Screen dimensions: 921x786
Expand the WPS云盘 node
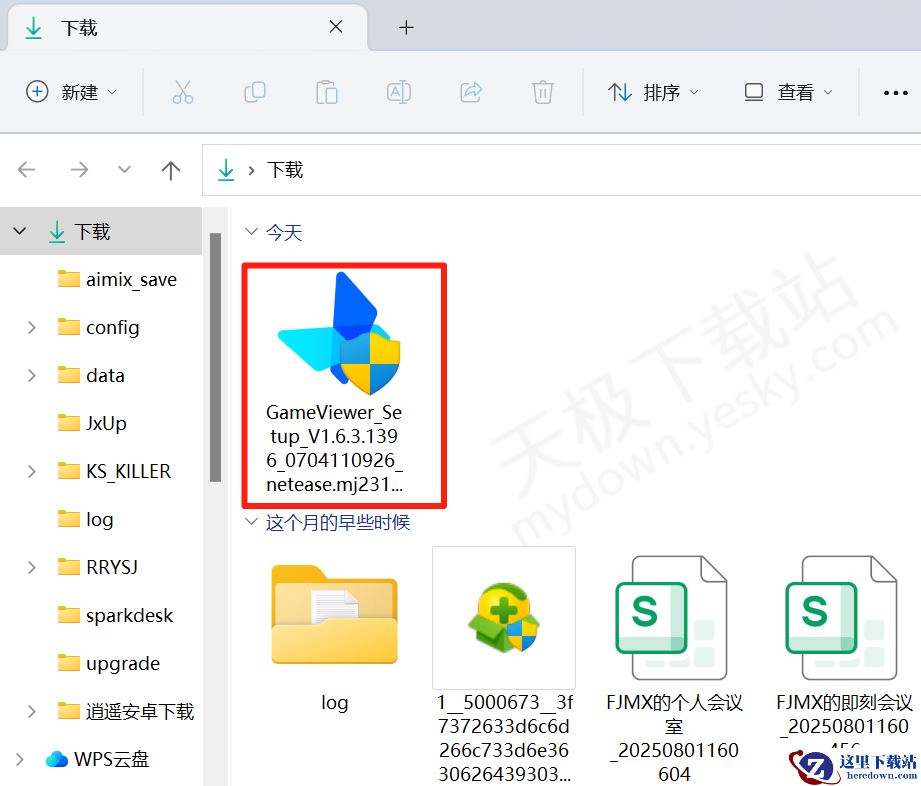[x=19, y=759]
